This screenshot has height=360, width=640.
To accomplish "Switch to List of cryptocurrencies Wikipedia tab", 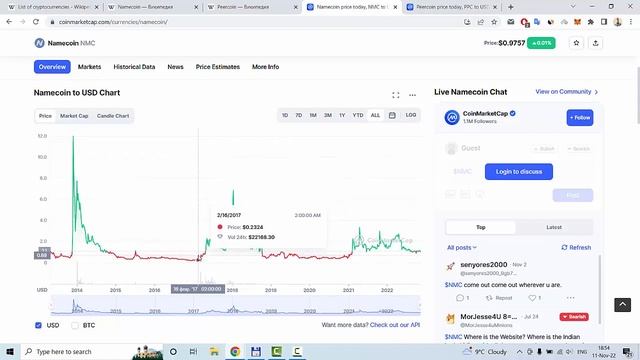I will pos(53,7).
